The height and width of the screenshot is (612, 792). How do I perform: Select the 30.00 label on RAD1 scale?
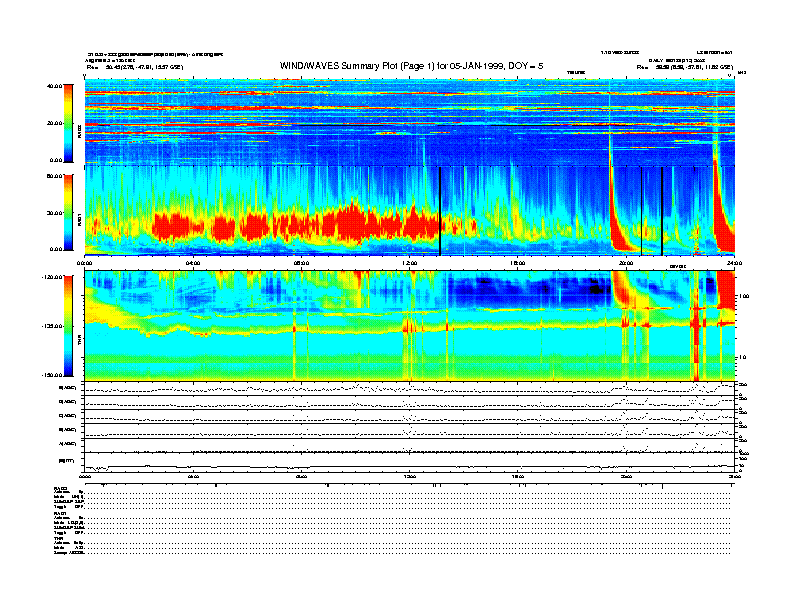54,213
